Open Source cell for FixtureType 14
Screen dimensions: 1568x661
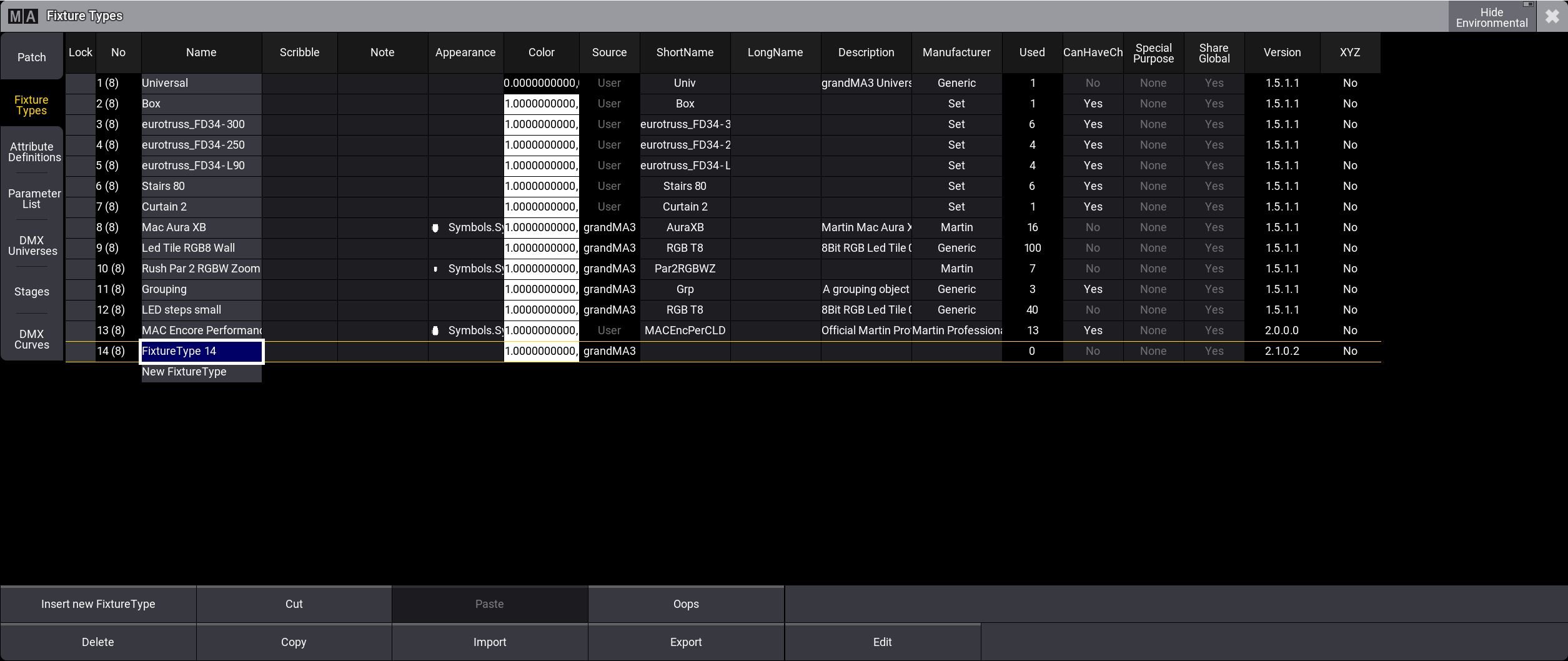(609, 351)
